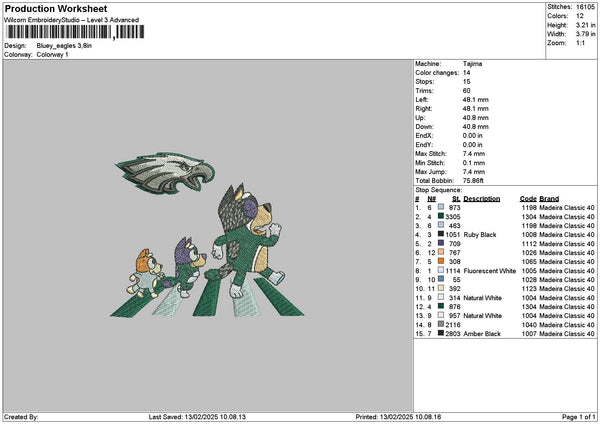Click the peach swatch in row 6
Viewport: 600px width, 424px height.
441,252
